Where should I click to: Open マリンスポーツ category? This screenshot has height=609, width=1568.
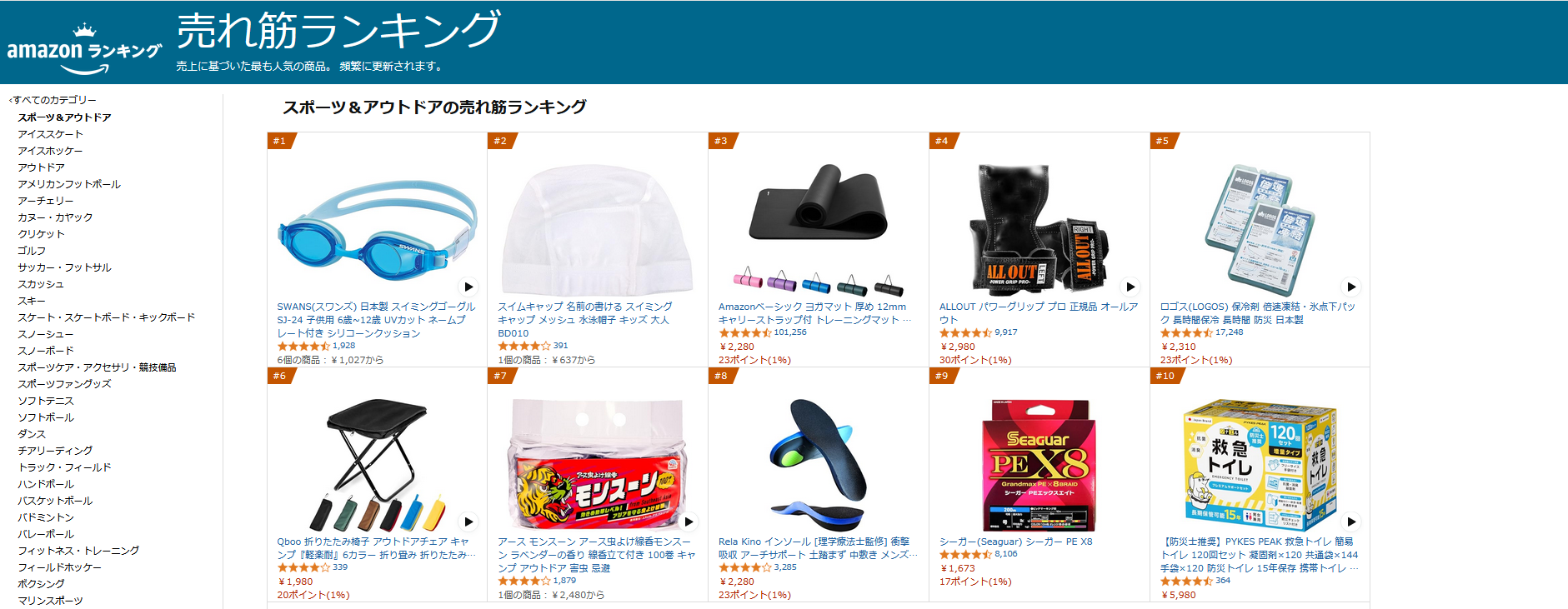pyautogui.click(x=50, y=601)
